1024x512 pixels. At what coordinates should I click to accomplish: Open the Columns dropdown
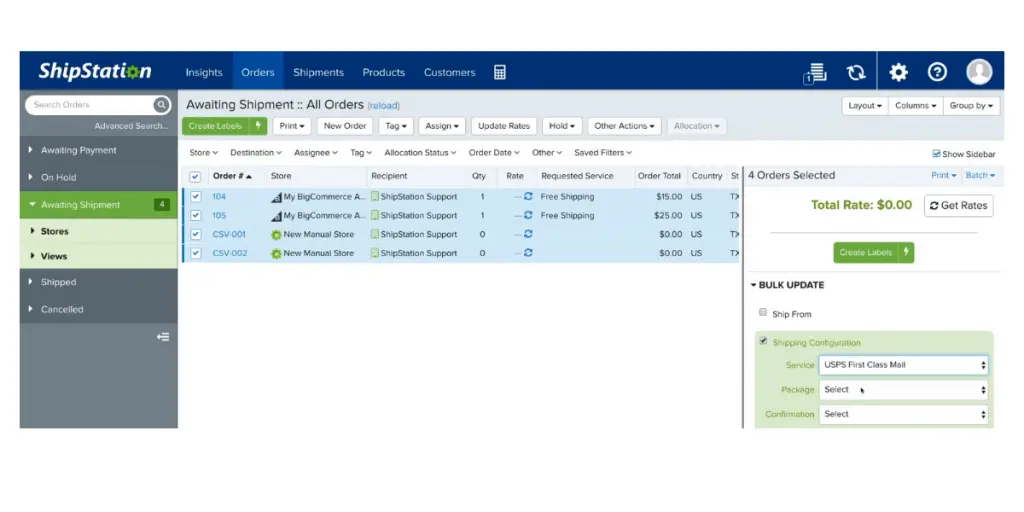[x=915, y=106]
